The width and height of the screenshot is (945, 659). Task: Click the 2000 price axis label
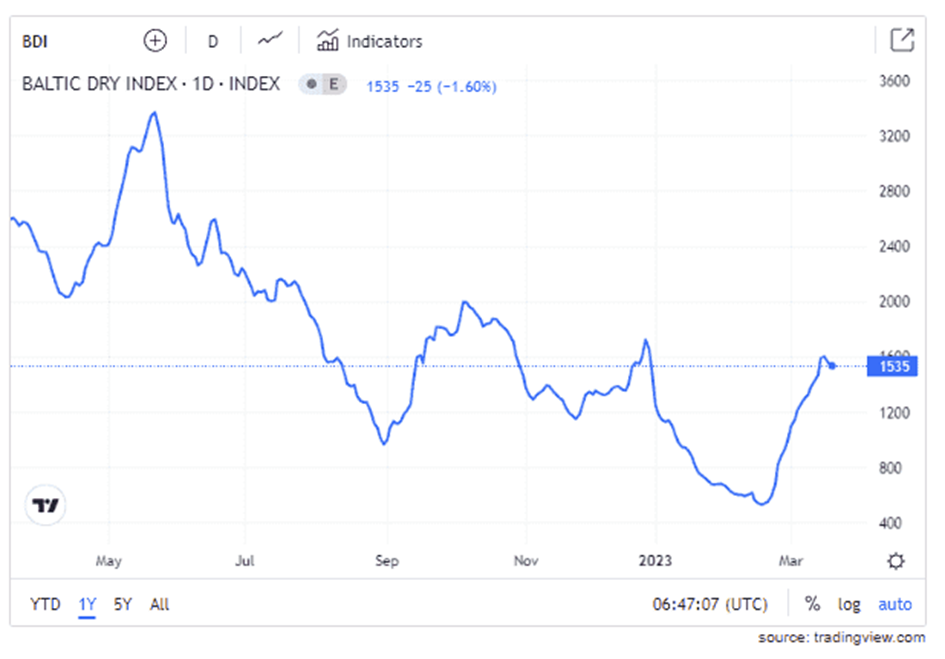[894, 301]
